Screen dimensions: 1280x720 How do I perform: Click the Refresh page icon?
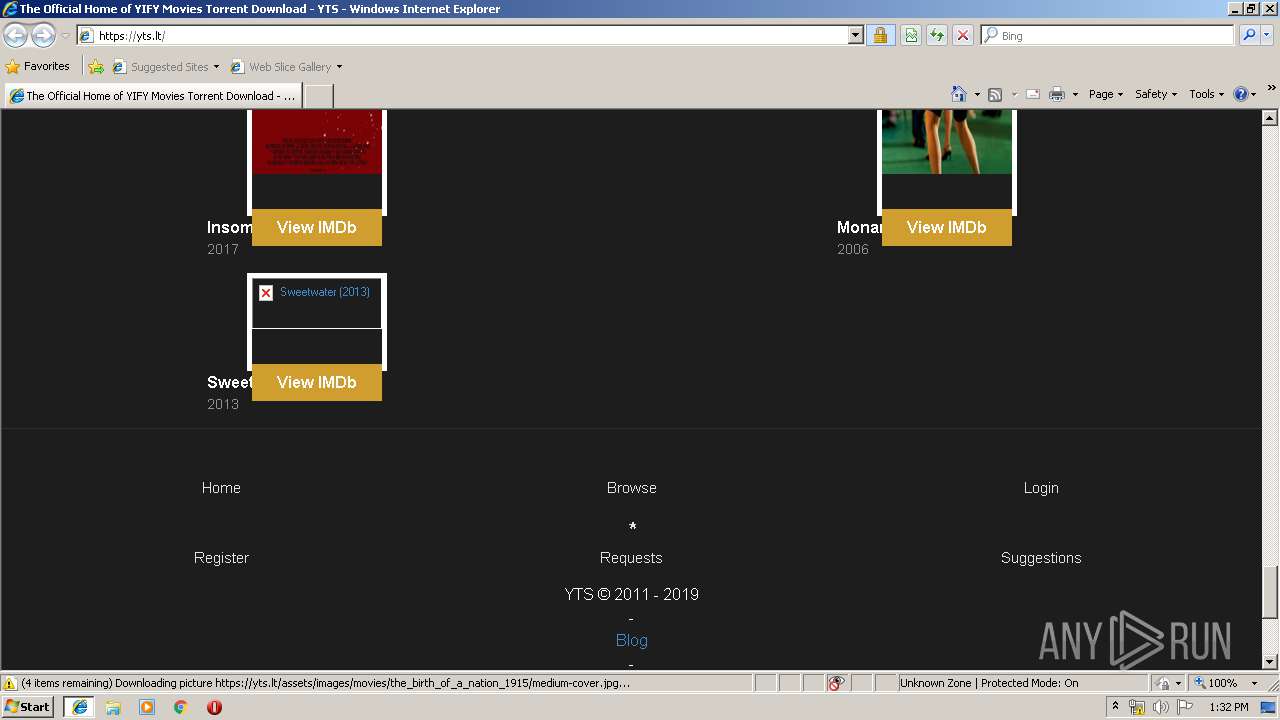937,35
